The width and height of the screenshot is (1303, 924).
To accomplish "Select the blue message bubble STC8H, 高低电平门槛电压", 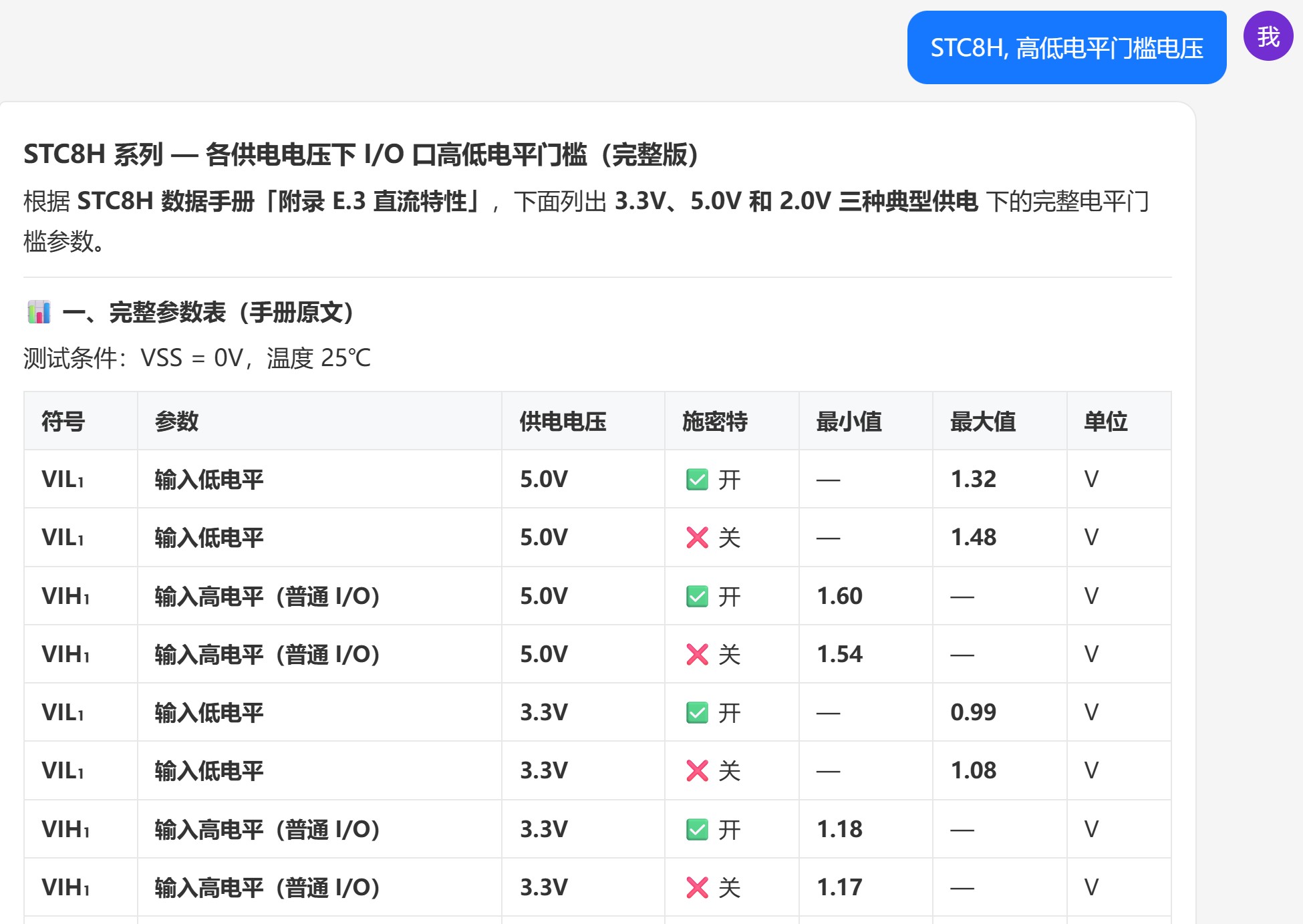I will pyautogui.click(x=1066, y=47).
